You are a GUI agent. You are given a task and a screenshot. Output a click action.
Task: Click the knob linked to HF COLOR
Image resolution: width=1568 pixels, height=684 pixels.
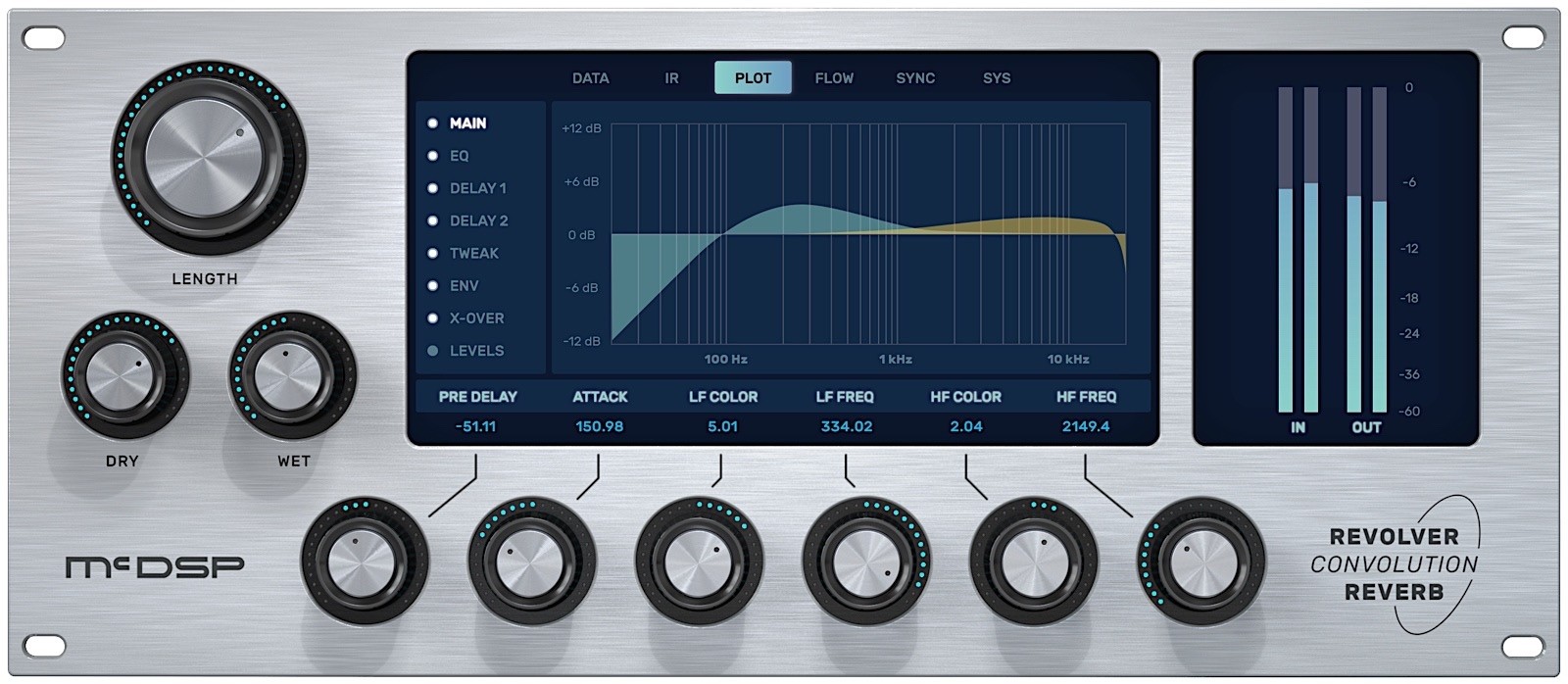(x=1034, y=562)
